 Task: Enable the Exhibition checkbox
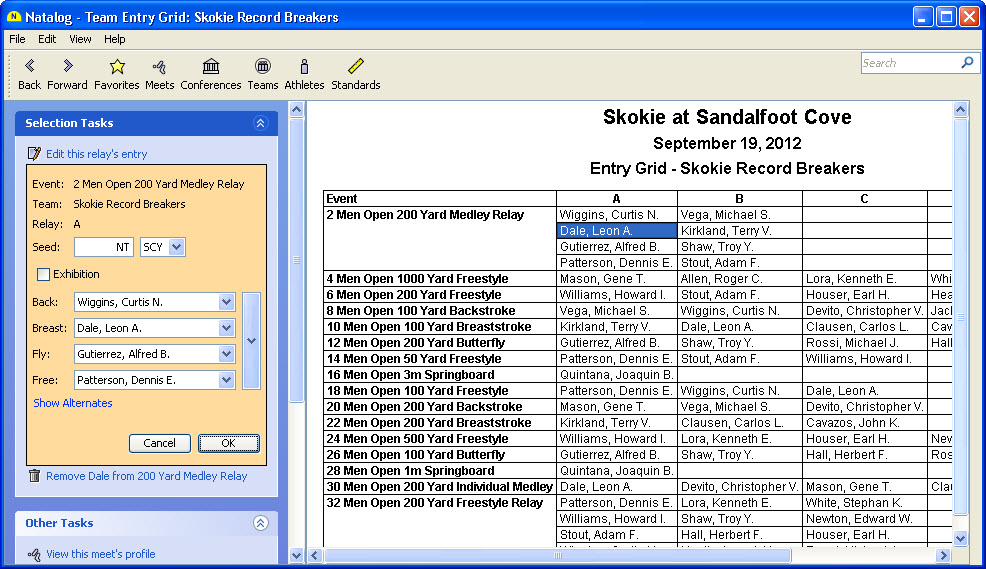43,274
